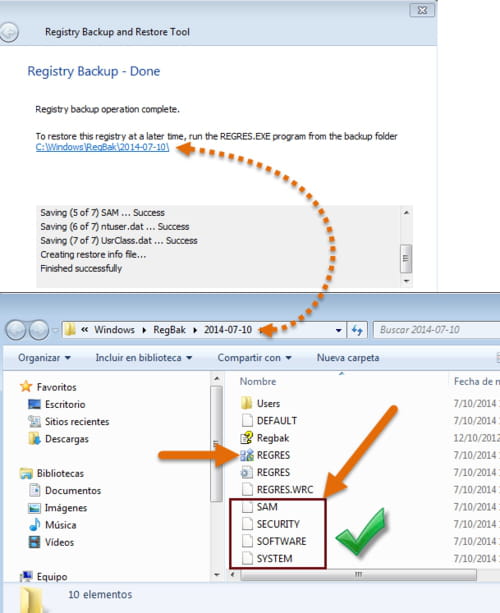This screenshot has height=613, width=500.
Task: Click the backup log scrollbar thumb
Action: [406, 258]
